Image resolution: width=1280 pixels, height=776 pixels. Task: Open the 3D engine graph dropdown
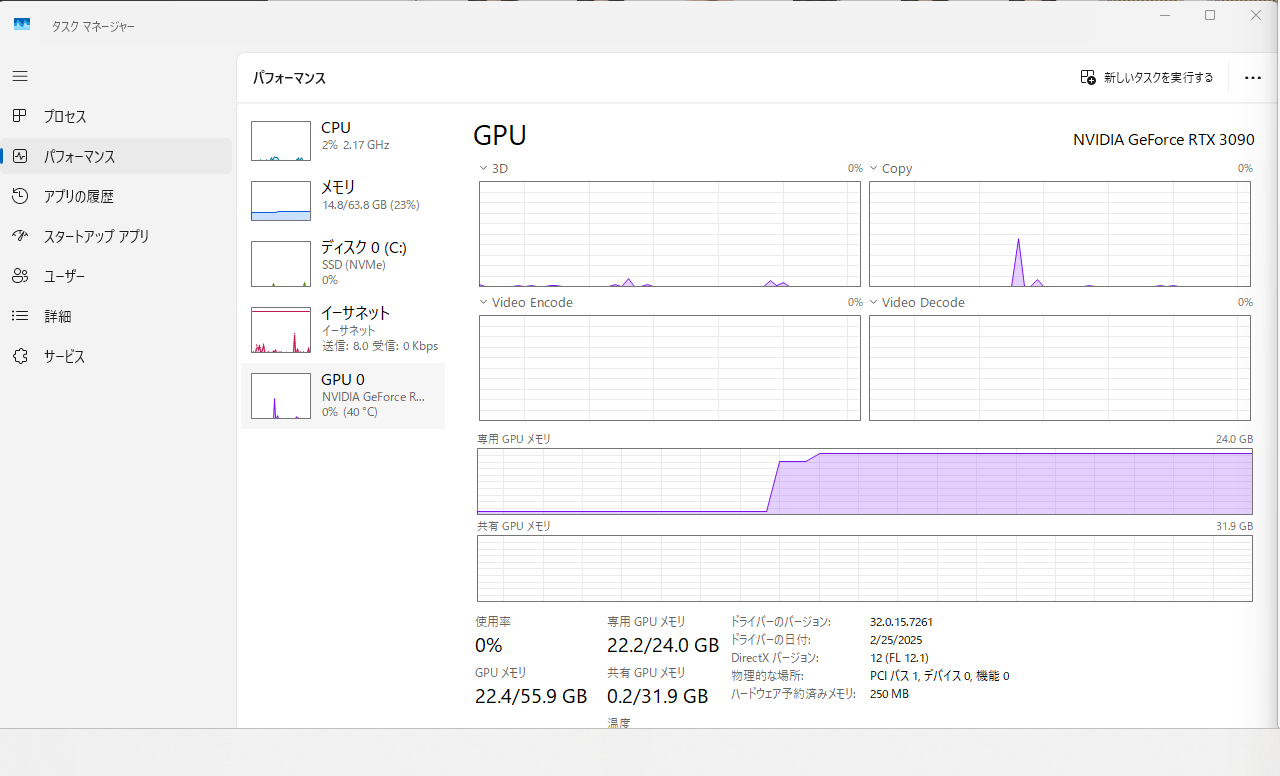484,168
